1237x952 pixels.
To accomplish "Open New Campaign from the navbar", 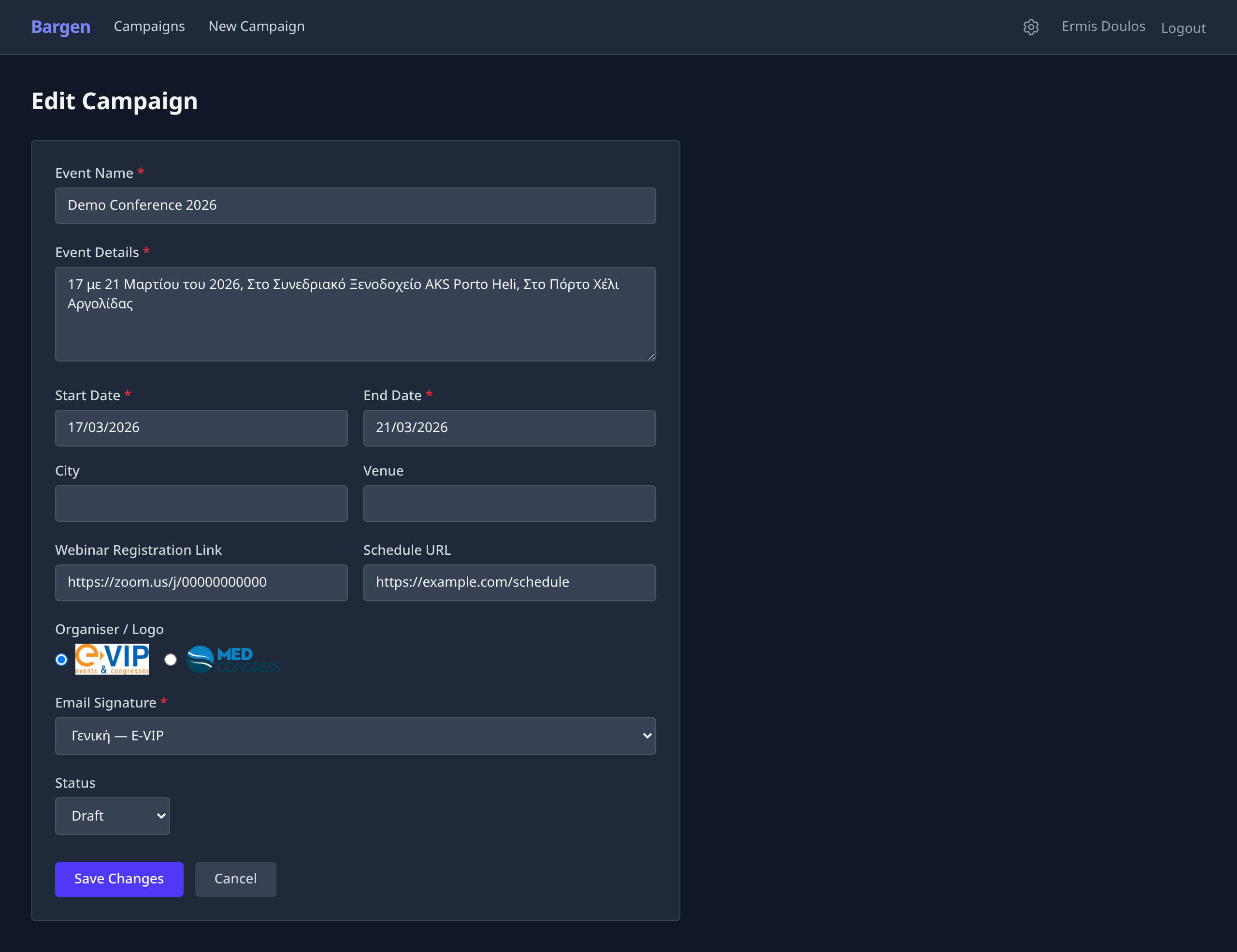I will point(256,27).
